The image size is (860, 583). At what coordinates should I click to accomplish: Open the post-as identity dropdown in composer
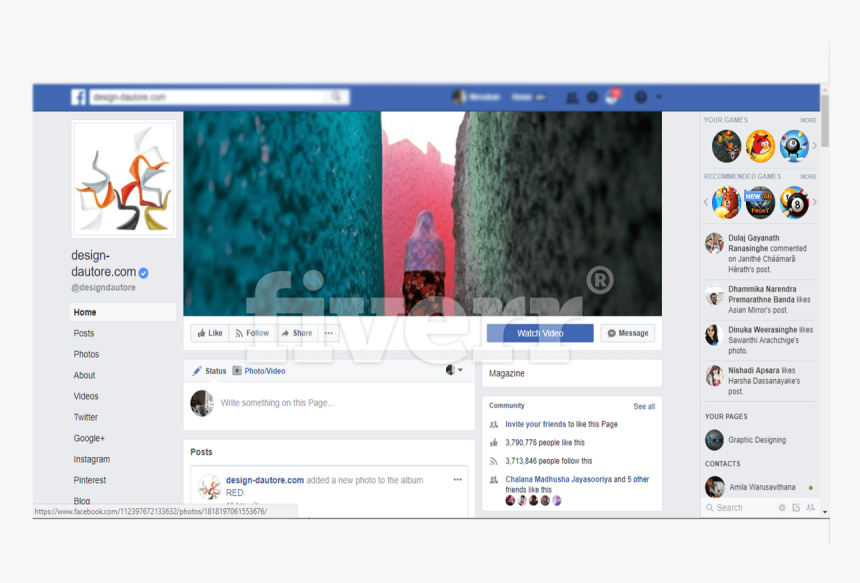point(454,370)
